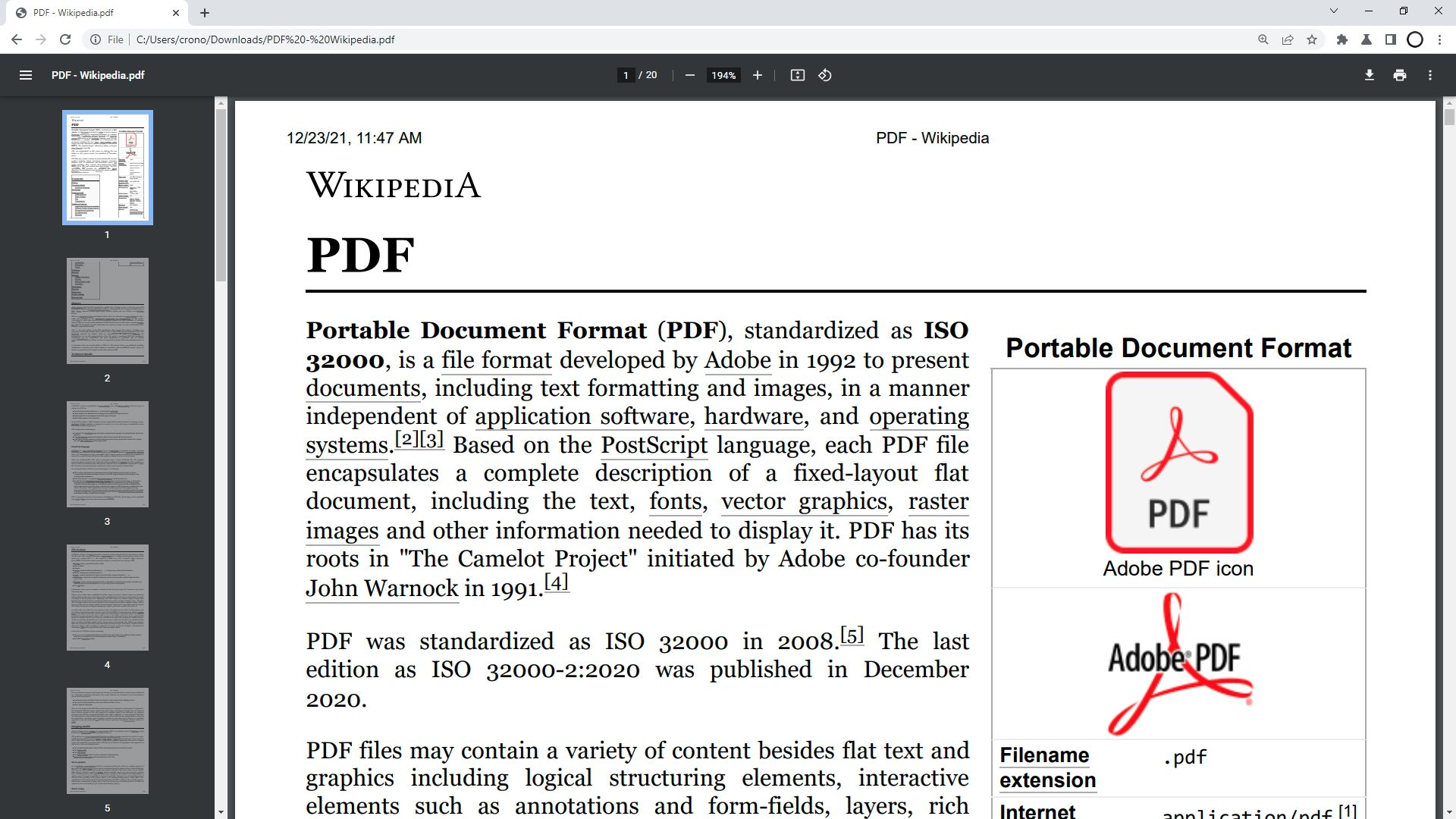The width and height of the screenshot is (1456, 819).
Task: Open the 'fonts' link
Action: pyautogui.click(x=676, y=501)
